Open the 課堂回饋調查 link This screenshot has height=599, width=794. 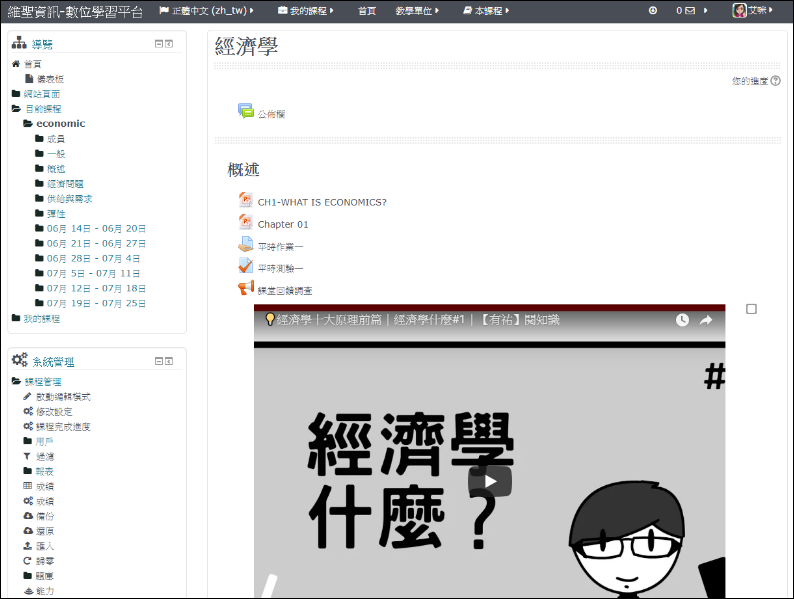point(285,291)
